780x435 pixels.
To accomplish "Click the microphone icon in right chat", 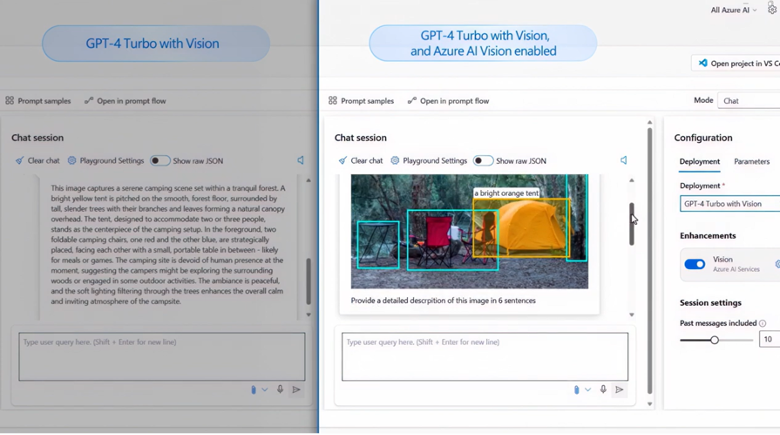I will [x=603, y=389].
